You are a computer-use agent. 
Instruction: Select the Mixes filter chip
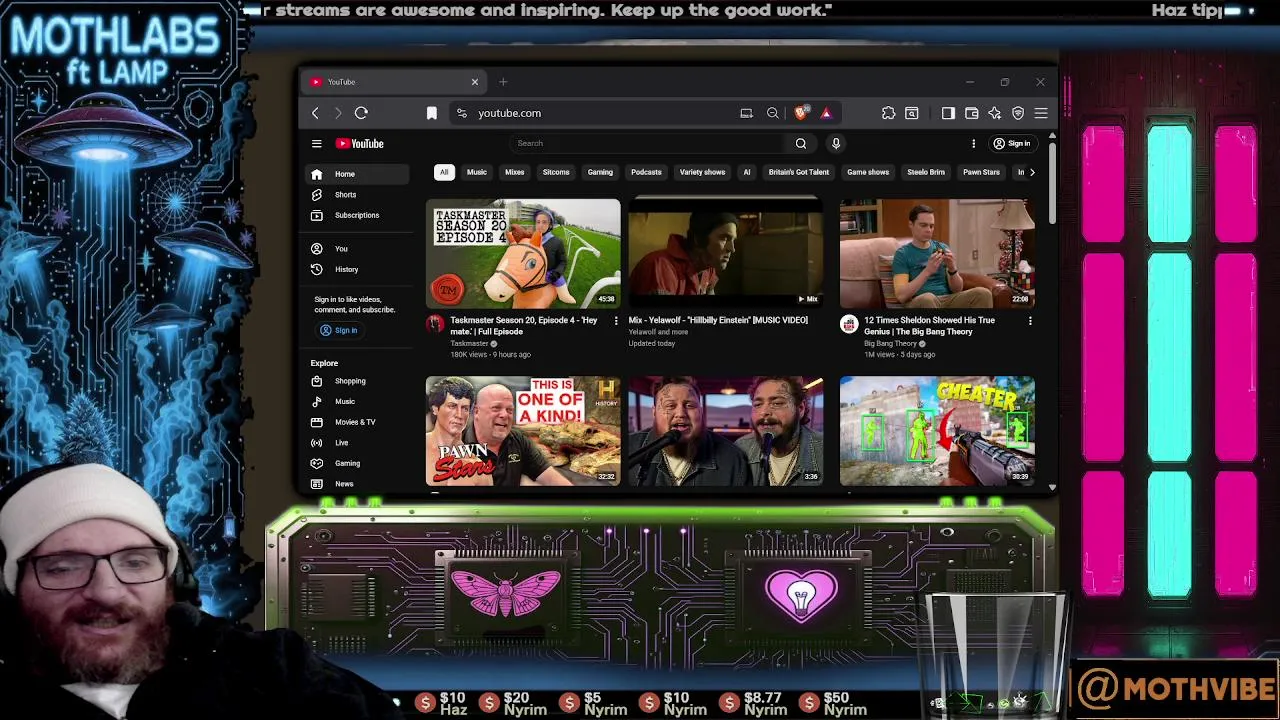tap(515, 172)
